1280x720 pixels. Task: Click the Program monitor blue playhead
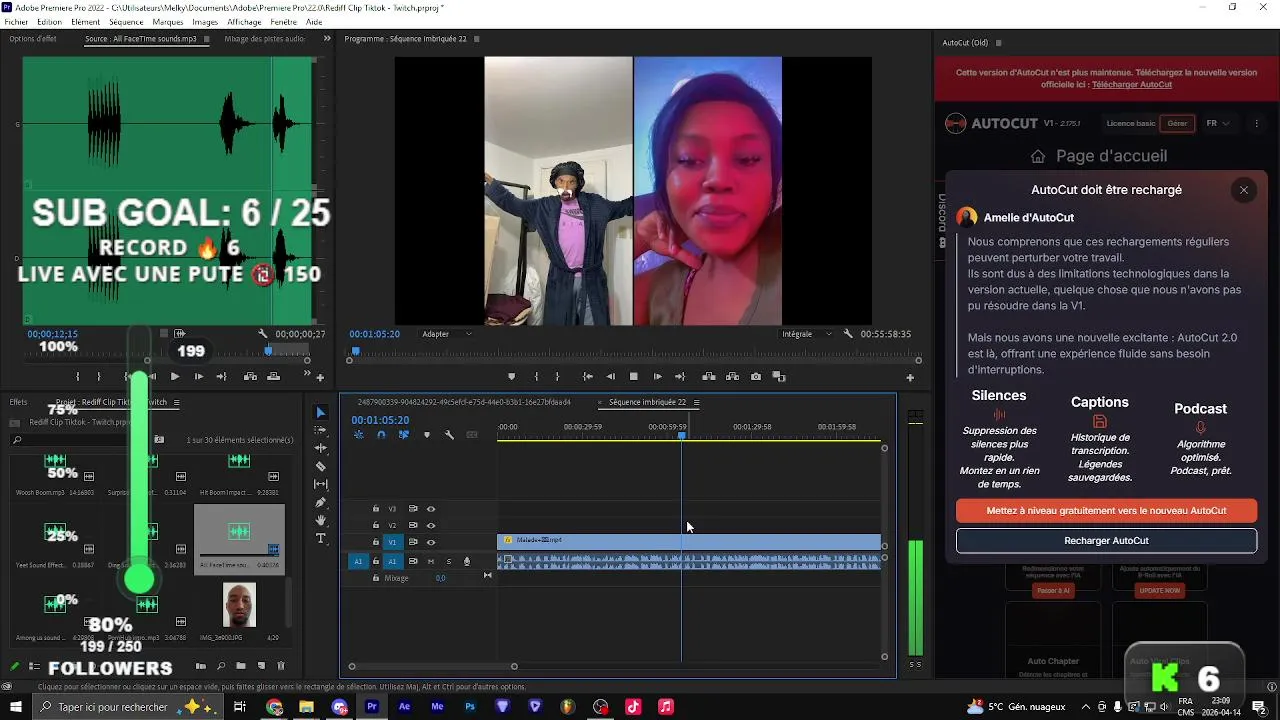pyautogui.click(x=354, y=351)
